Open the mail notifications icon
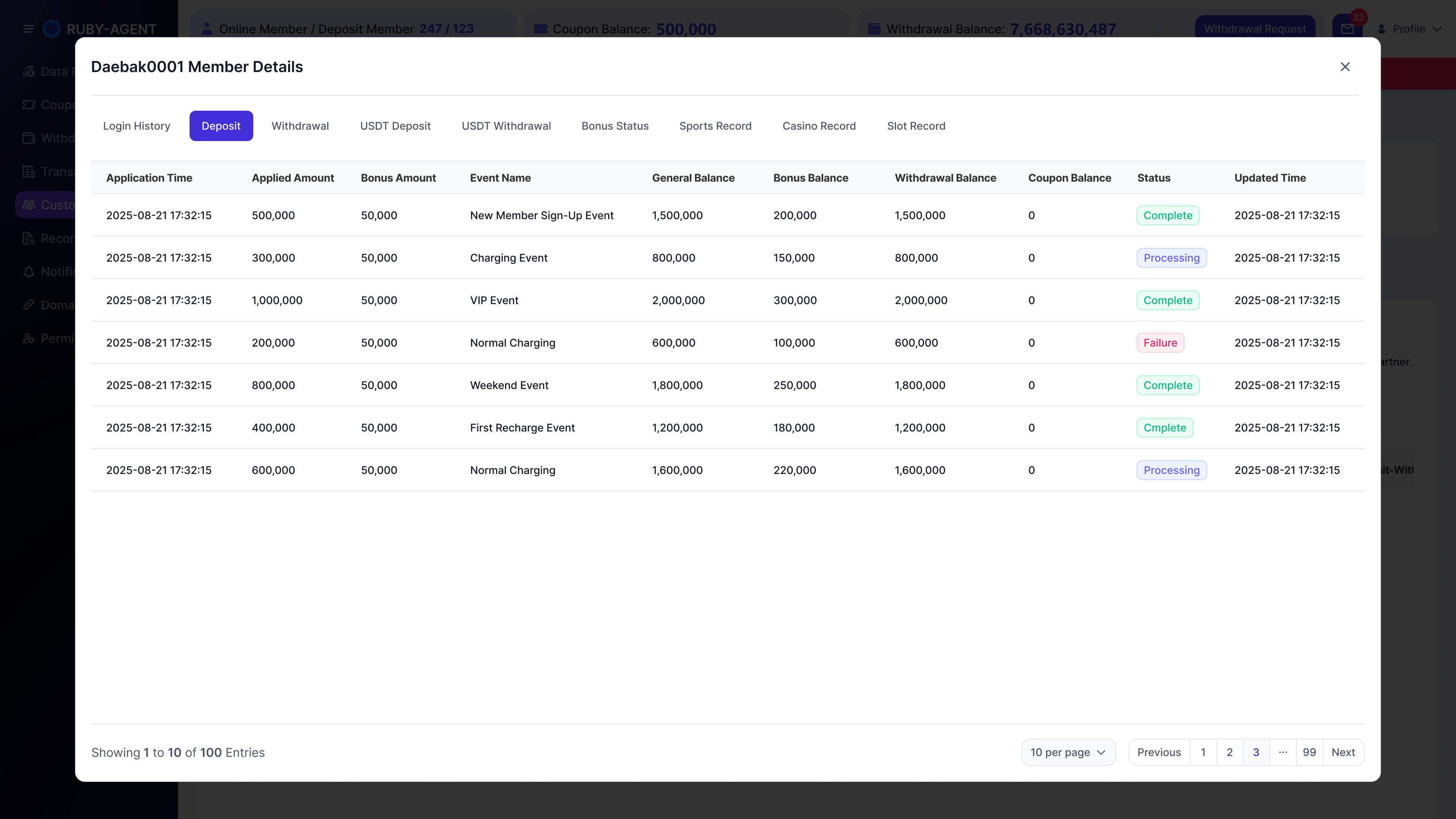Viewport: 1456px width, 819px height. pos(1348,29)
